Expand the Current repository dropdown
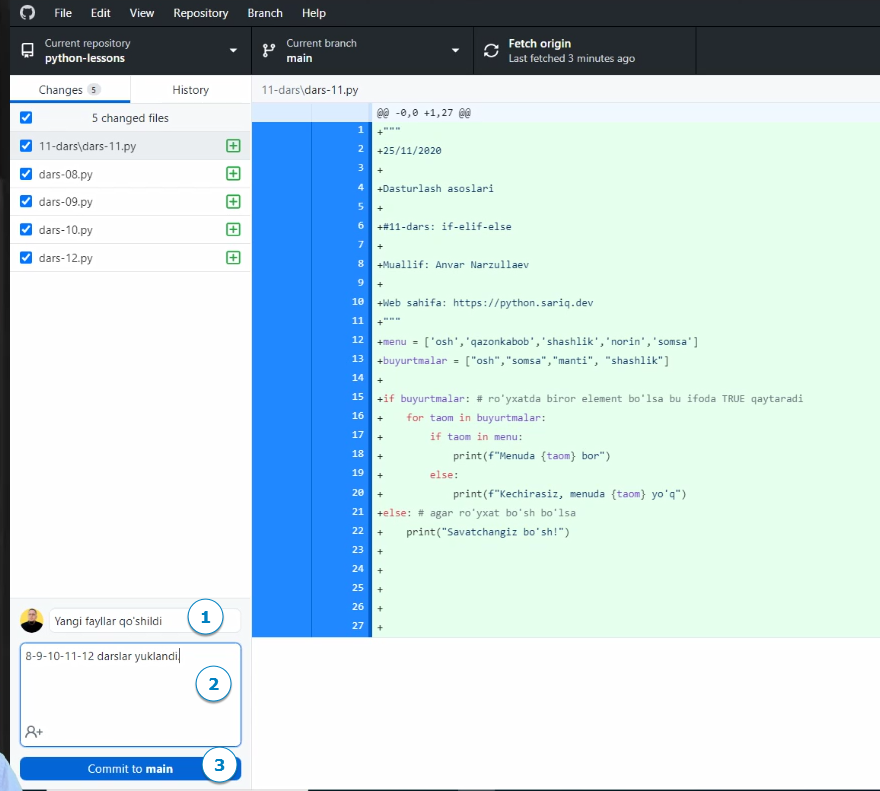 pos(130,51)
